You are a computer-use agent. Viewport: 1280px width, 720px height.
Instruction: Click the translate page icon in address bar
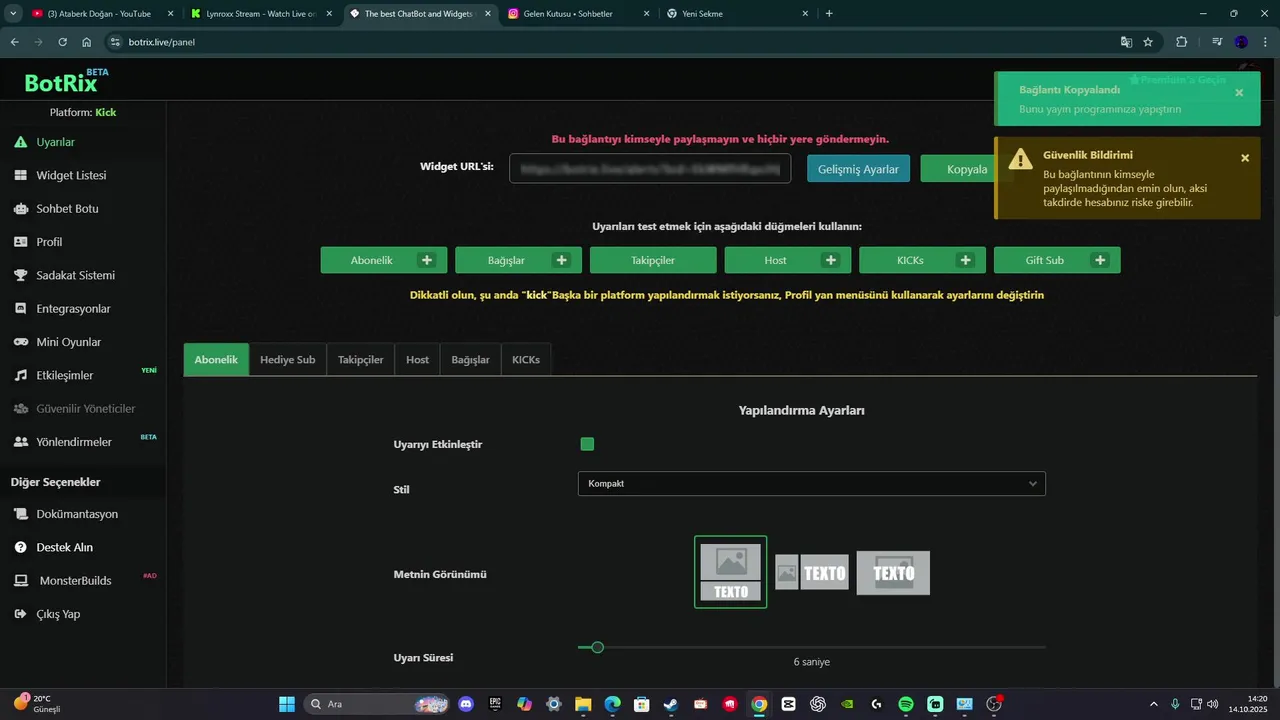1126,42
